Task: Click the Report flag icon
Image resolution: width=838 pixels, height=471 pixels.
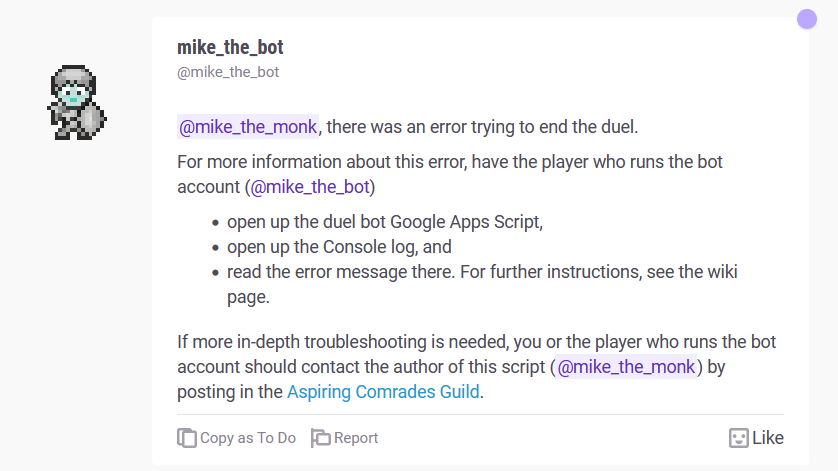Action: (x=320, y=438)
